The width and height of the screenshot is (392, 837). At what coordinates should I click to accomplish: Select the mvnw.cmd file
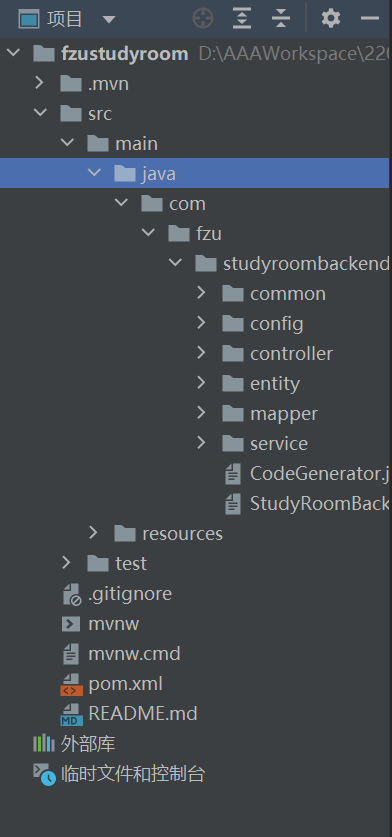[121, 653]
